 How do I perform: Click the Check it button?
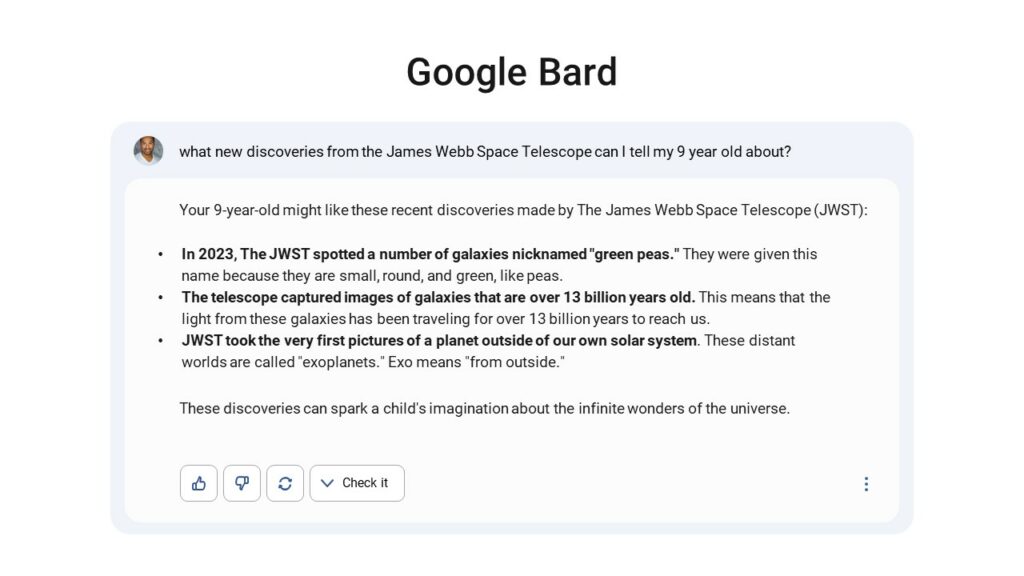356,483
